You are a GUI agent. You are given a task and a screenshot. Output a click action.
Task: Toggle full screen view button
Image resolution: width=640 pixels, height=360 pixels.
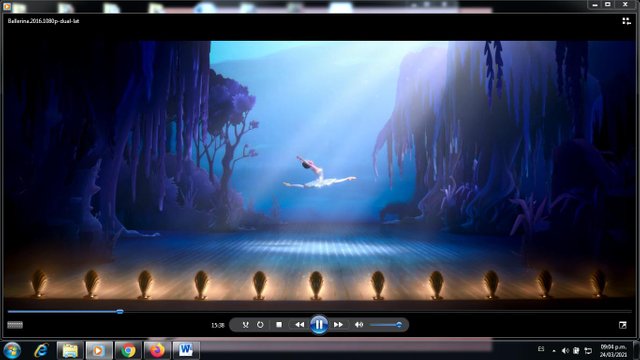coord(623,325)
